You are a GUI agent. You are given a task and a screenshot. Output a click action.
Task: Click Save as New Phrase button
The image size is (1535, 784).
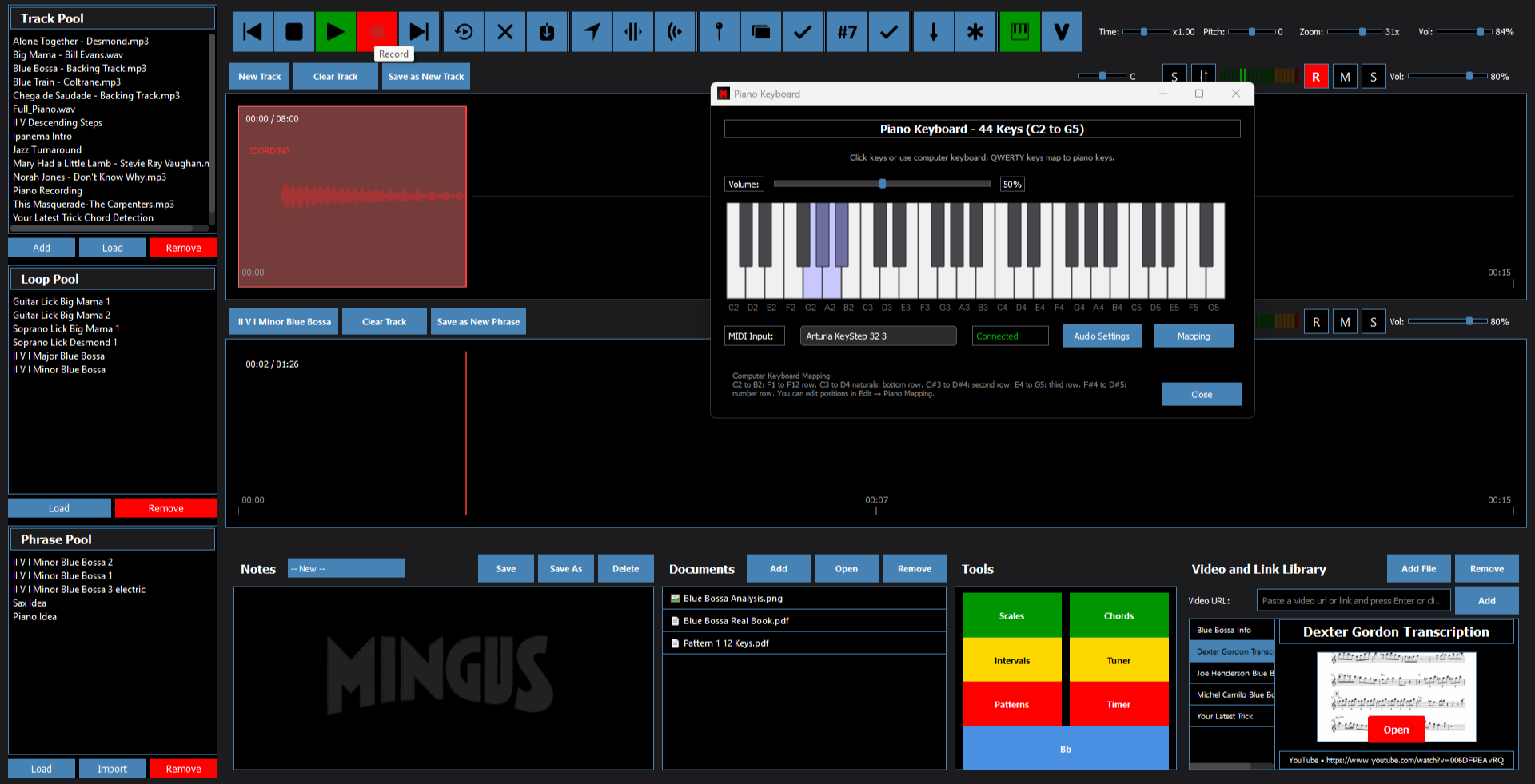[x=478, y=322]
